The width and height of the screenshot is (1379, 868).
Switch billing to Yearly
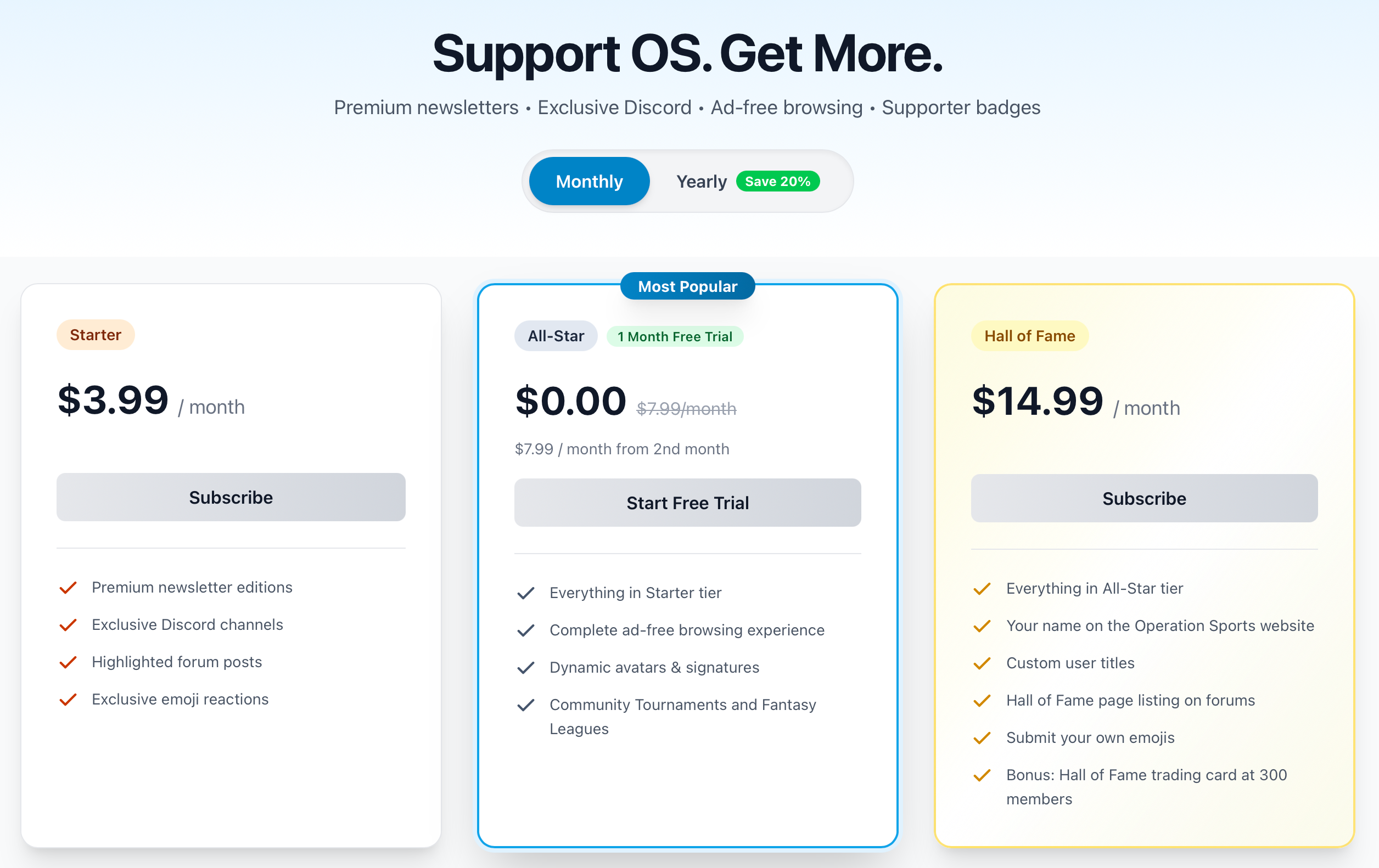tap(701, 182)
